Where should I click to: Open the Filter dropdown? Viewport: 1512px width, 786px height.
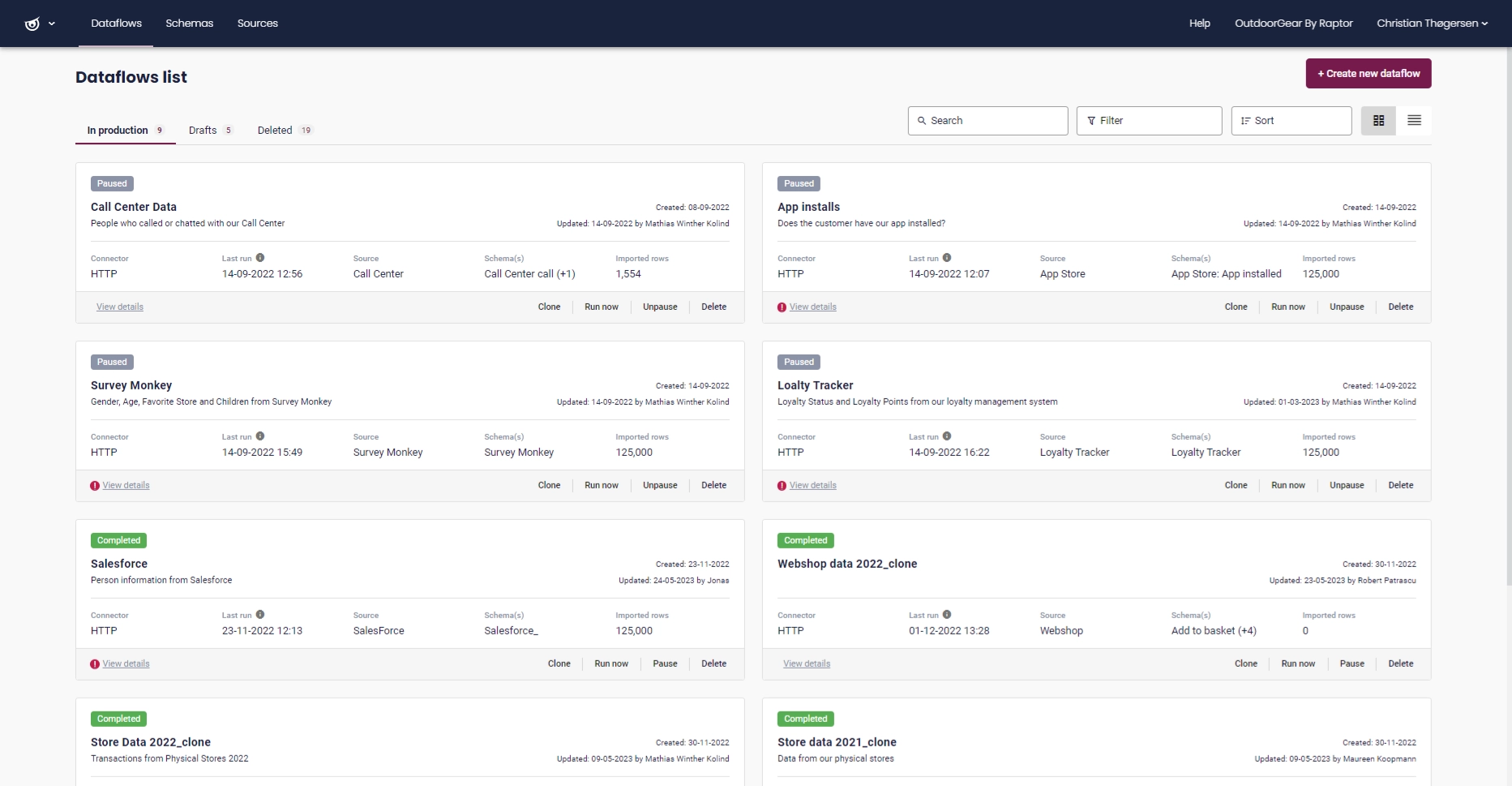tap(1149, 121)
